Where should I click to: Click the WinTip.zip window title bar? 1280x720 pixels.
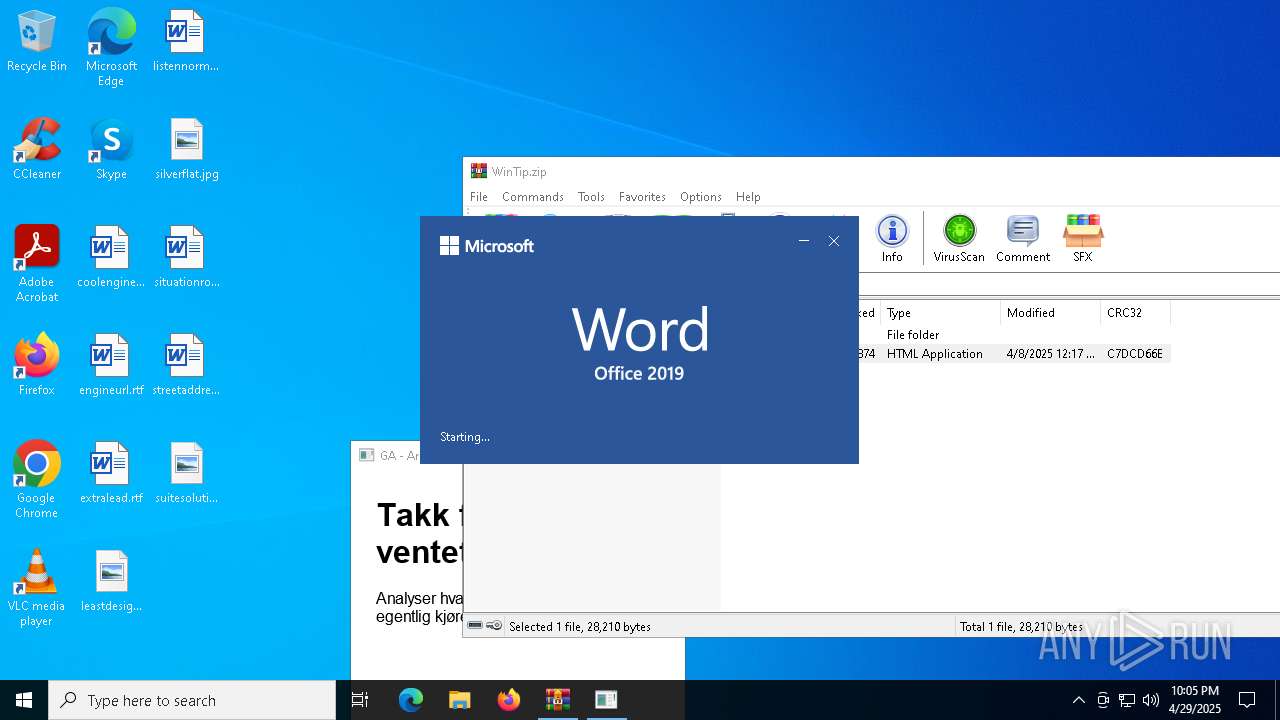coord(870,171)
